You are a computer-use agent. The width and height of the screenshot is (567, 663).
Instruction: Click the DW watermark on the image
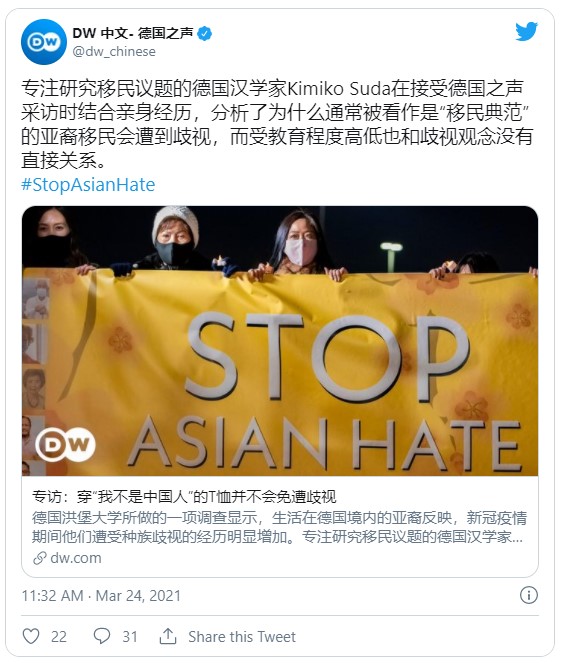click(66, 444)
